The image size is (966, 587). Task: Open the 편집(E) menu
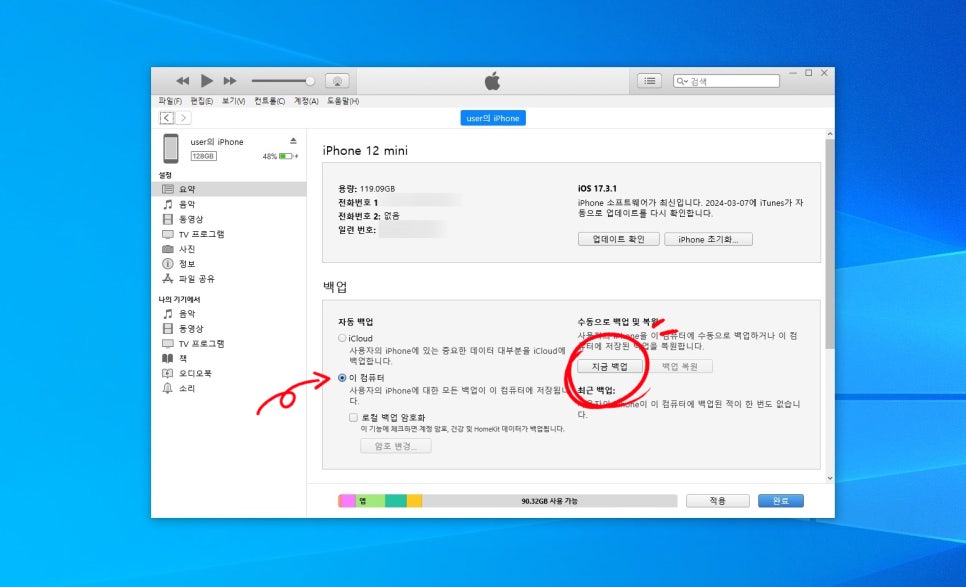click(x=201, y=101)
